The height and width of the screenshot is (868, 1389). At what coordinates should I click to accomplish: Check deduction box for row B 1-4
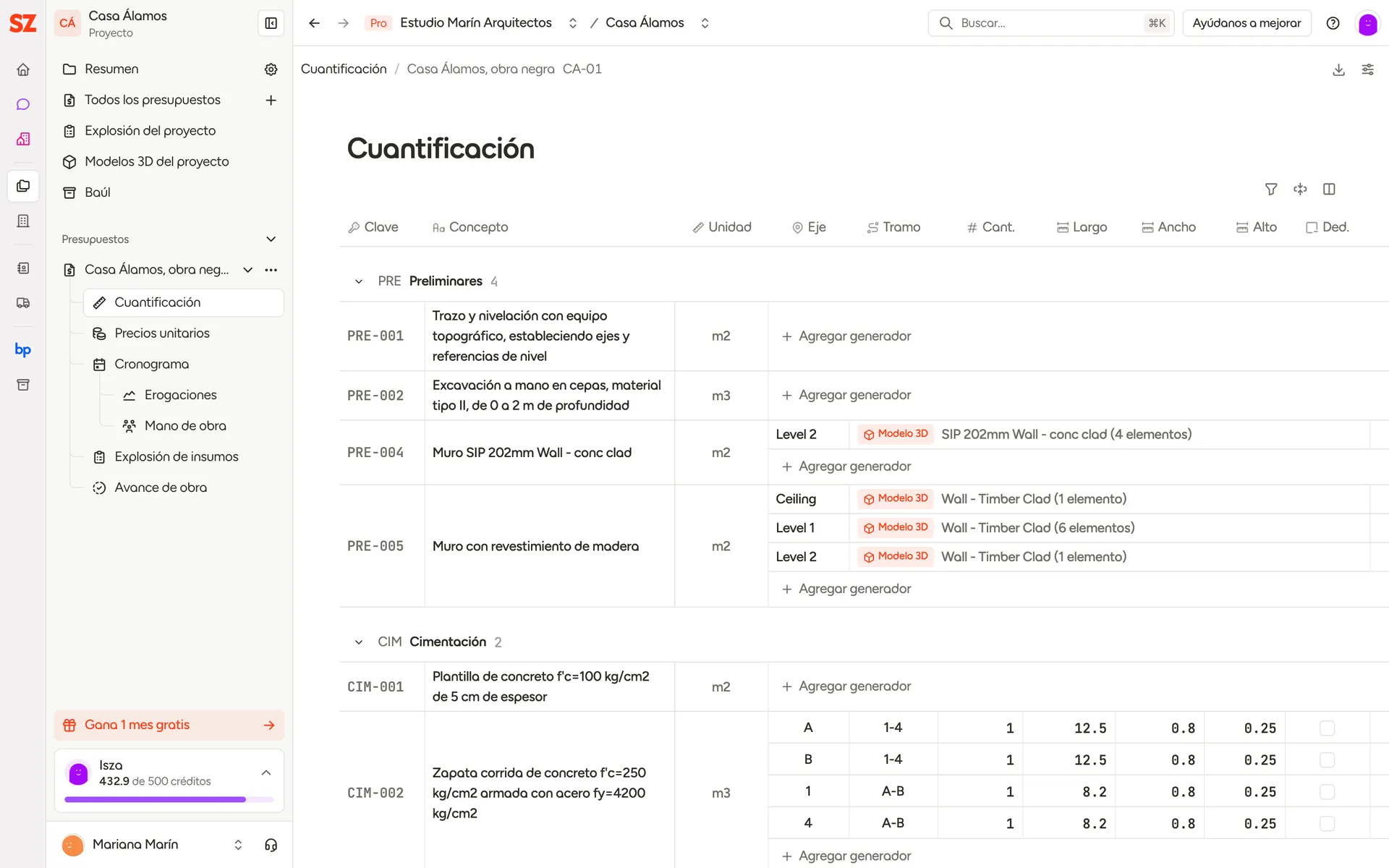[x=1327, y=760]
